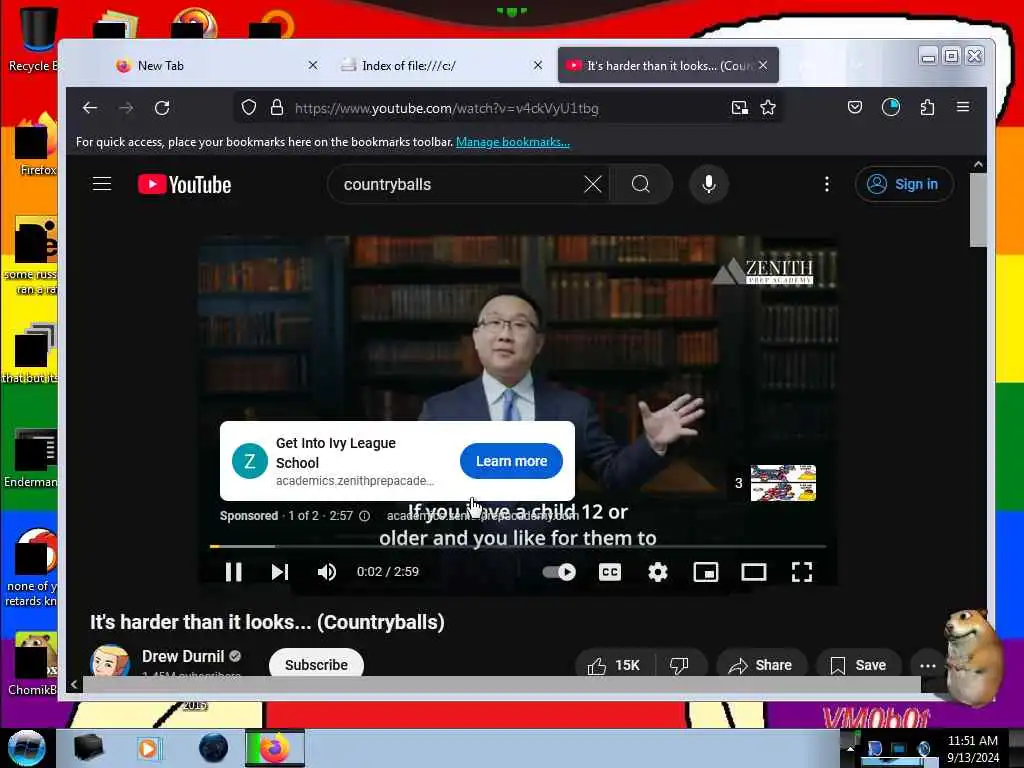The image size is (1024, 768).
Task: Click Manage bookmarks link
Action: (x=513, y=142)
